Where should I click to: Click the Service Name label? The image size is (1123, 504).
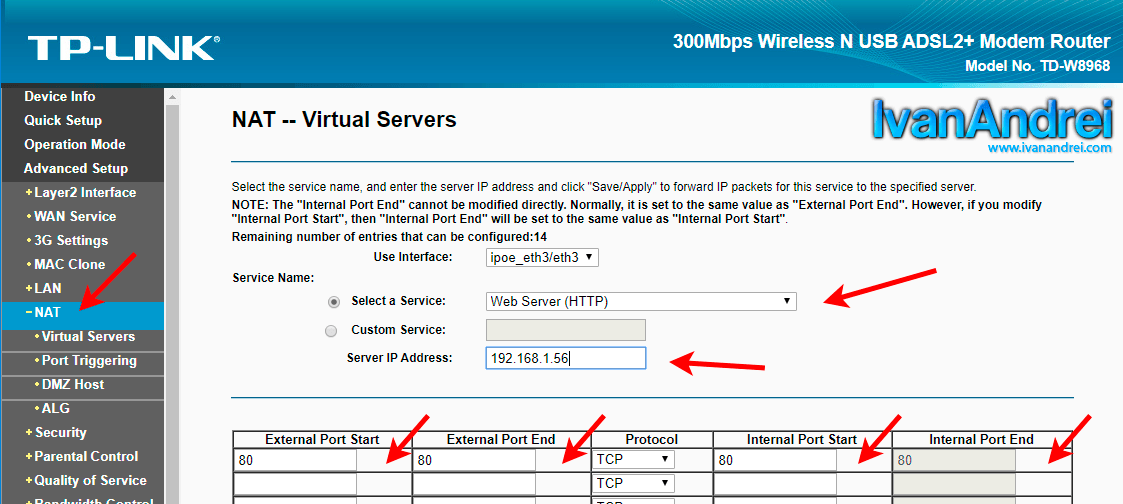point(274,278)
